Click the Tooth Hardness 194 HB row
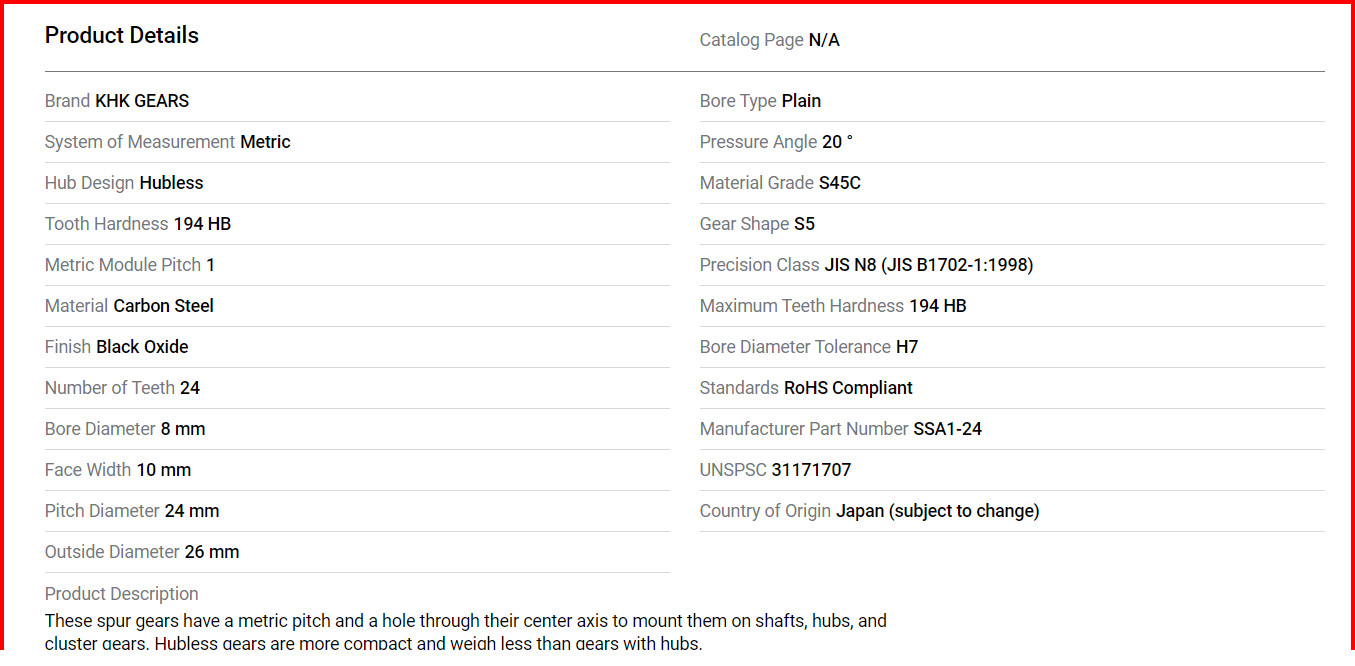 (357, 224)
